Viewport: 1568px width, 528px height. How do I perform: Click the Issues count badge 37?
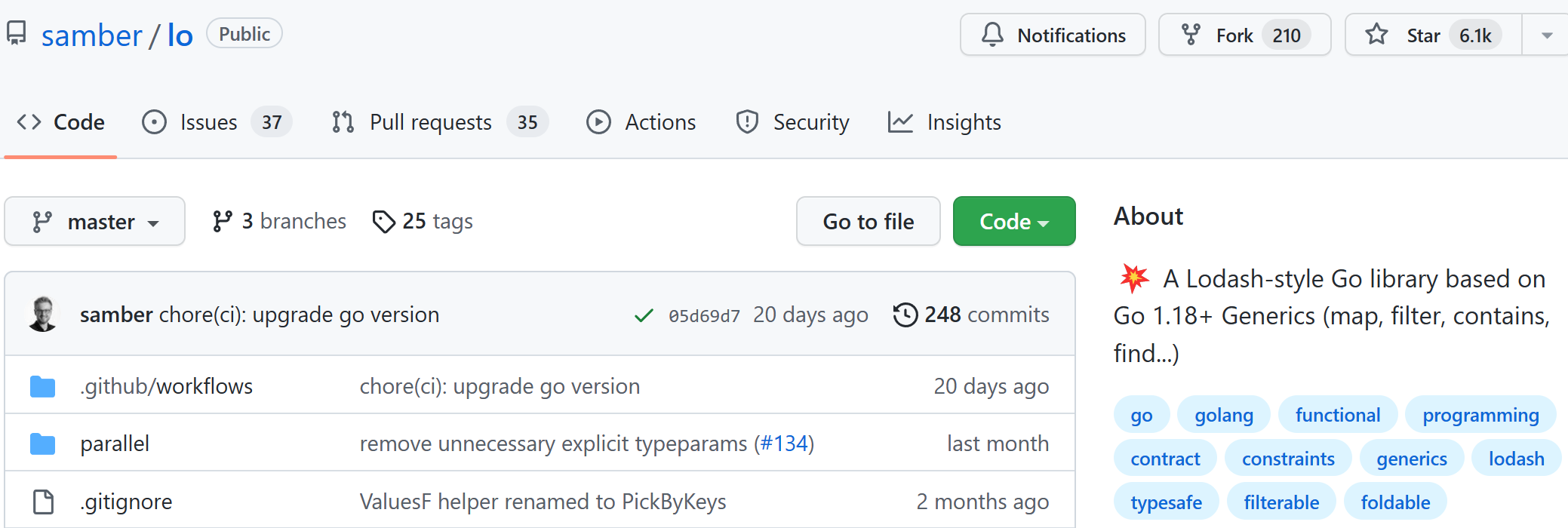tap(272, 122)
